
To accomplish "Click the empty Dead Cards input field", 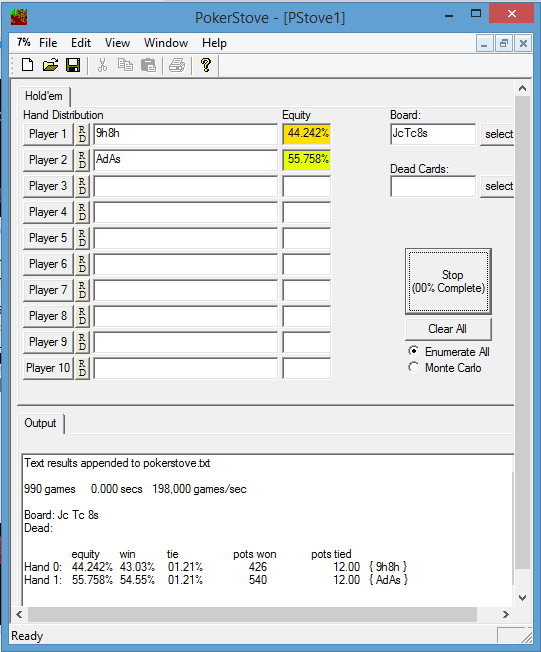I will (x=433, y=186).
